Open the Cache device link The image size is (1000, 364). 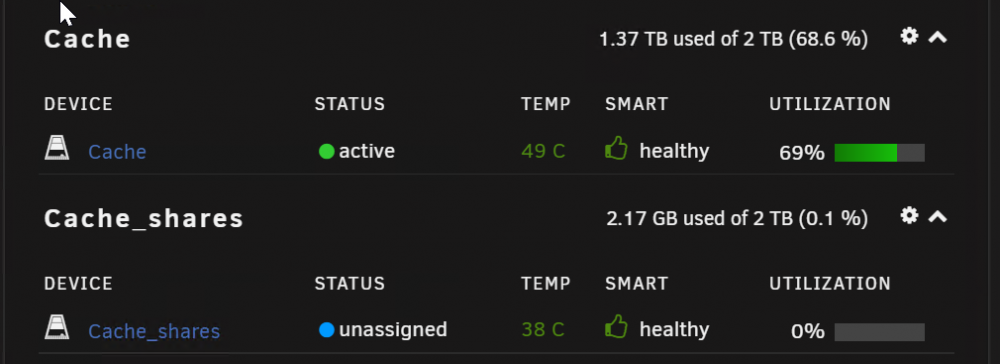coord(117,152)
